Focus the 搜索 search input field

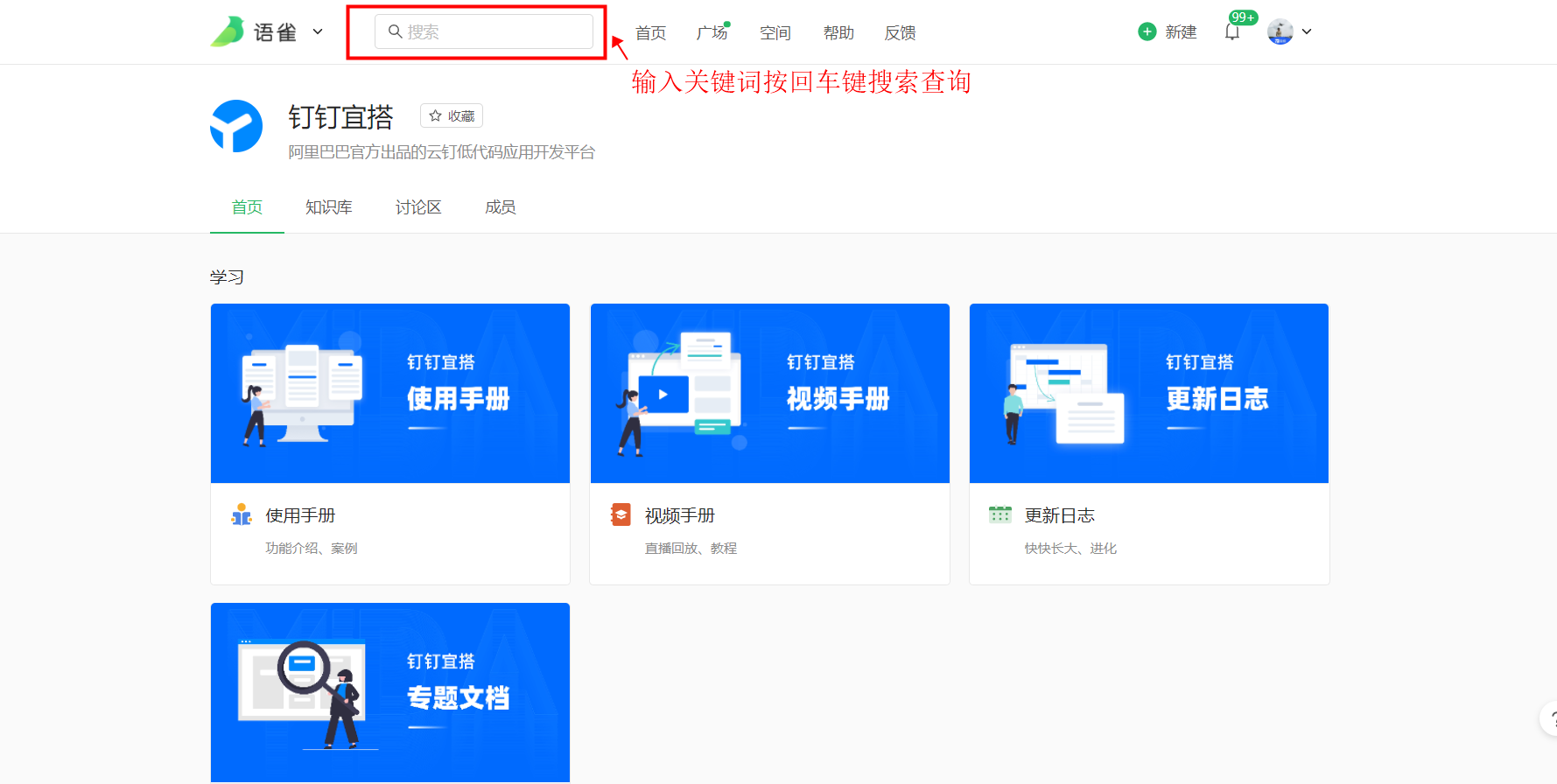484,31
